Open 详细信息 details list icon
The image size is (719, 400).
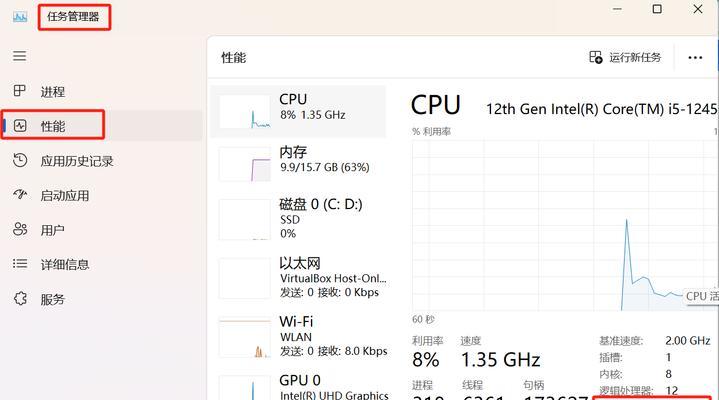(20, 264)
